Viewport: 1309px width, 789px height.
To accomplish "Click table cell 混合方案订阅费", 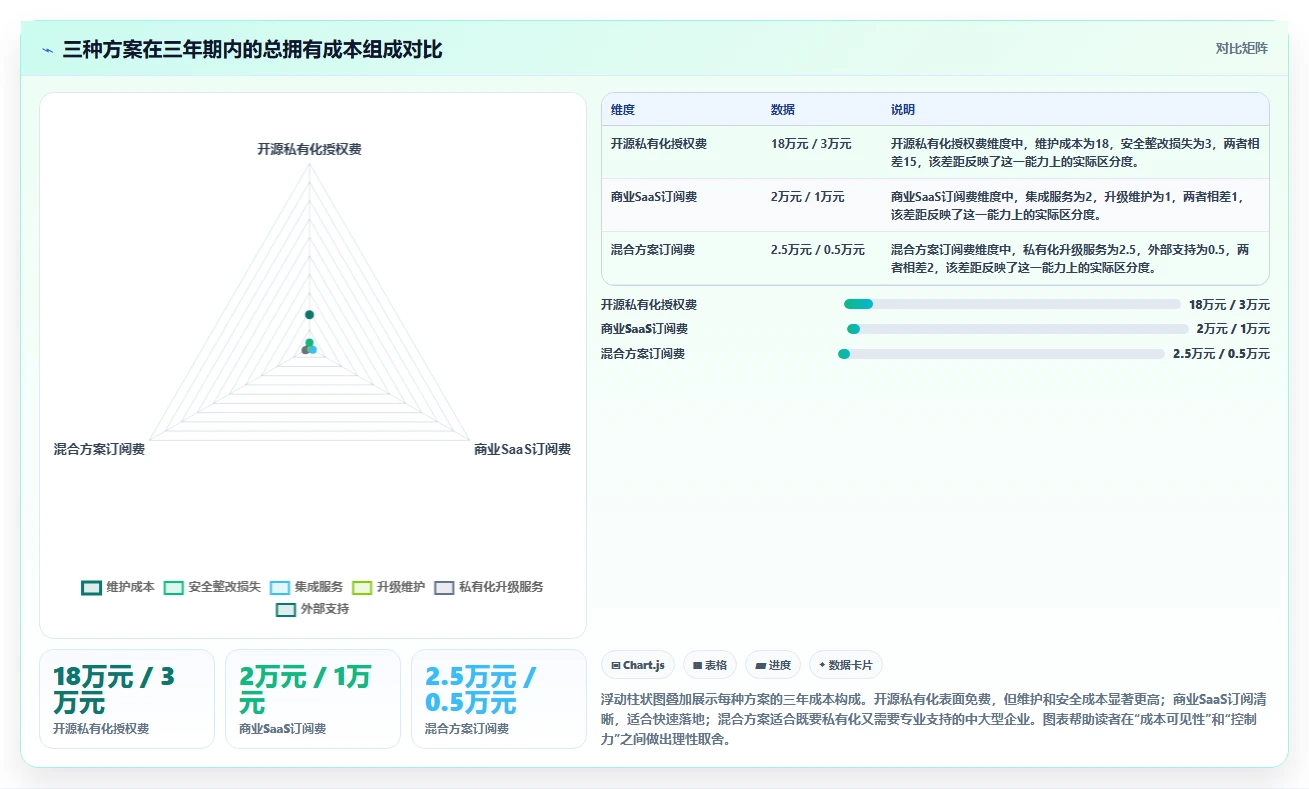I will click(x=653, y=250).
